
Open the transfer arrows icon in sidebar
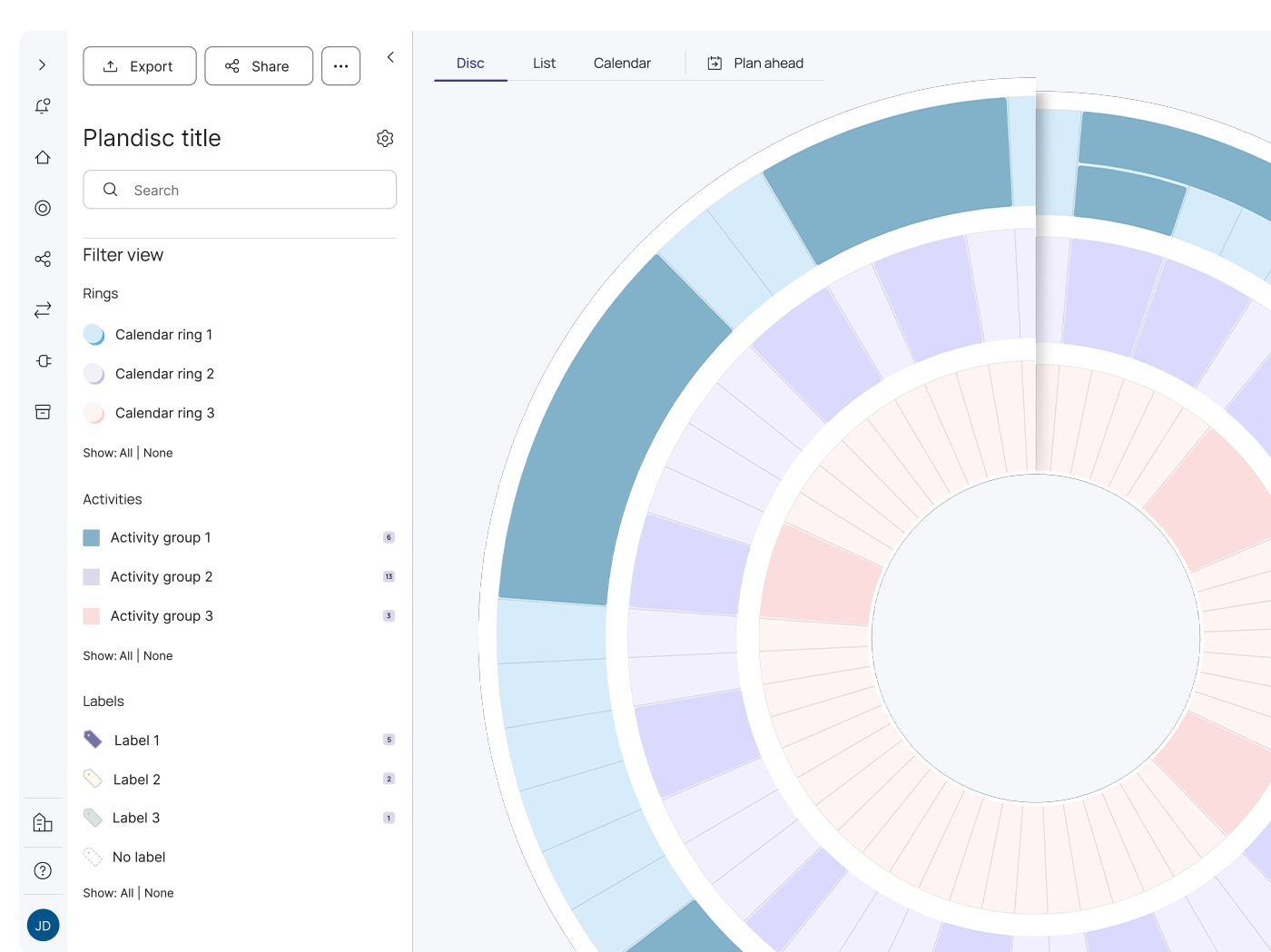[x=43, y=310]
